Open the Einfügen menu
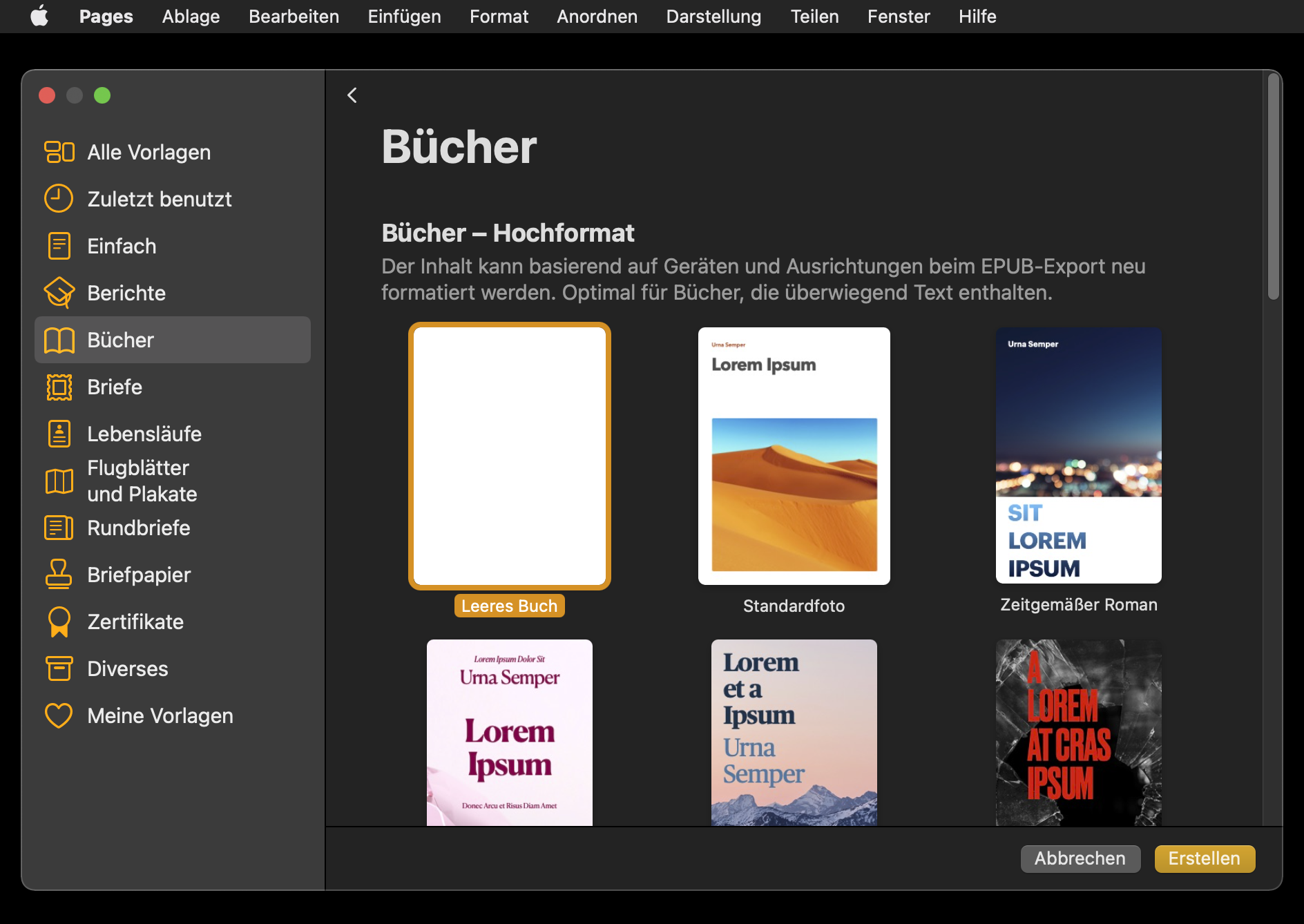This screenshot has height=924, width=1304. (404, 16)
